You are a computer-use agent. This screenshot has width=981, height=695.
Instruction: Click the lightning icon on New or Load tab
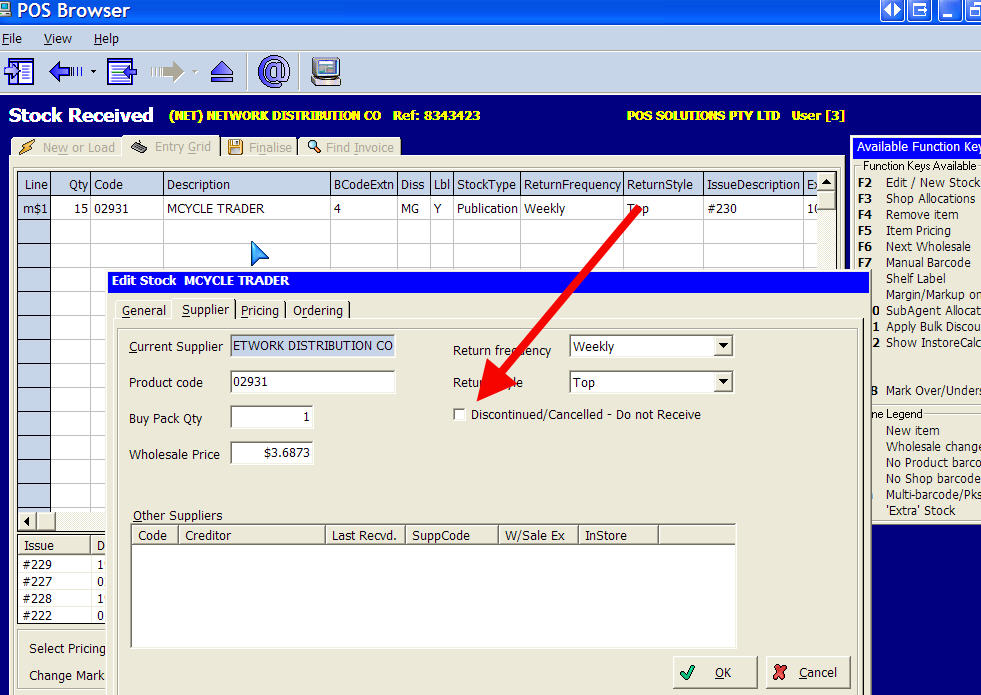(x=27, y=147)
